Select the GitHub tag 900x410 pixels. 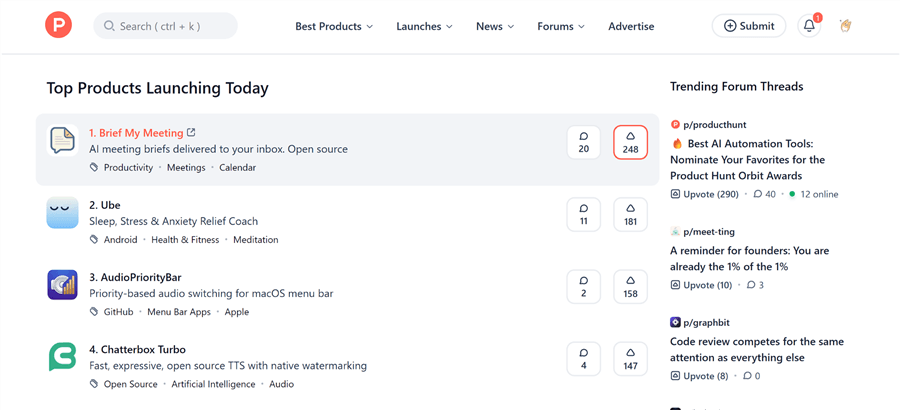coord(119,312)
